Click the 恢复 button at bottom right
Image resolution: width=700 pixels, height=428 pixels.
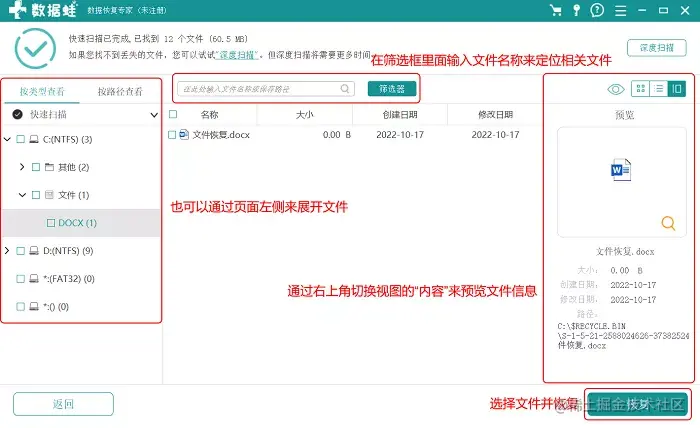638,404
